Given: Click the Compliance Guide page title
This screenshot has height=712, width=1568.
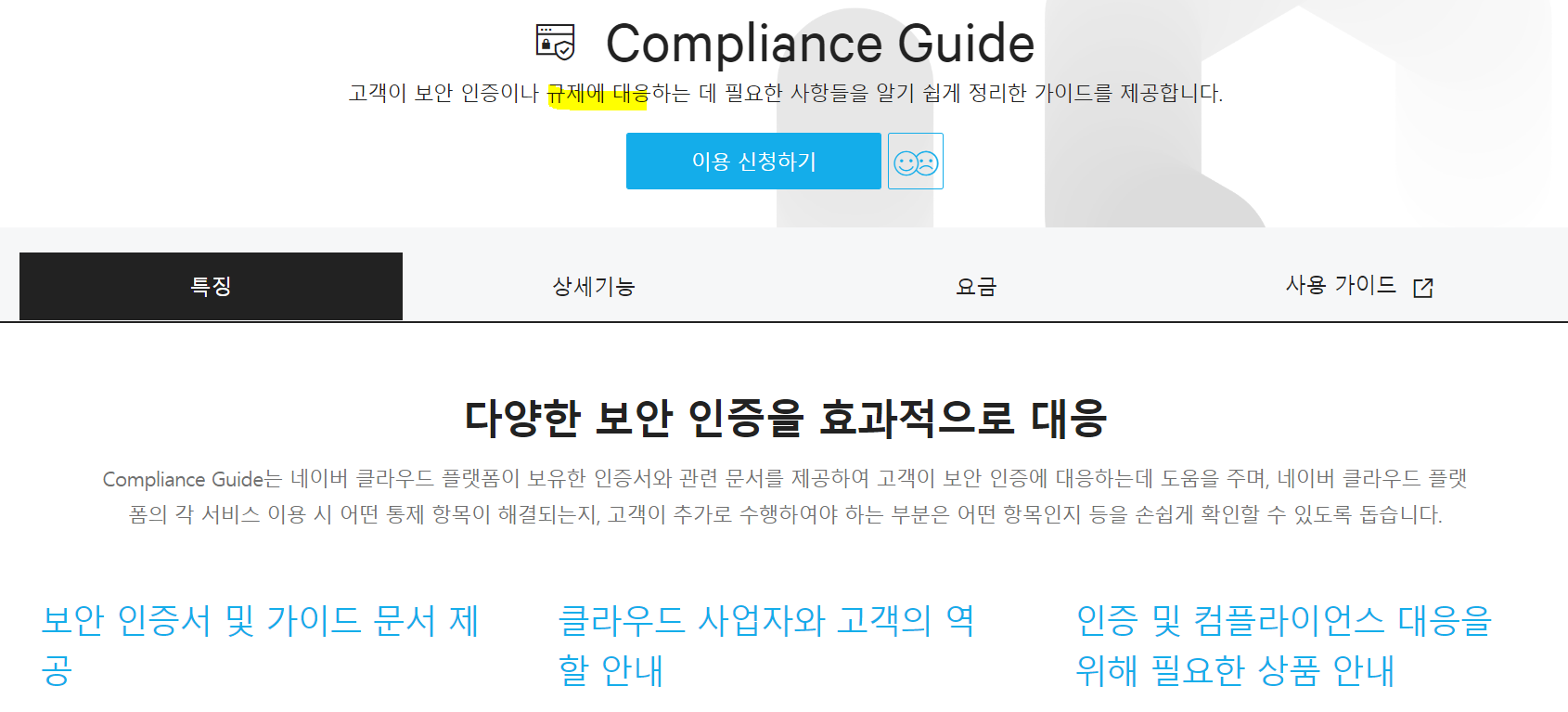Looking at the screenshot, I should (x=820, y=44).
